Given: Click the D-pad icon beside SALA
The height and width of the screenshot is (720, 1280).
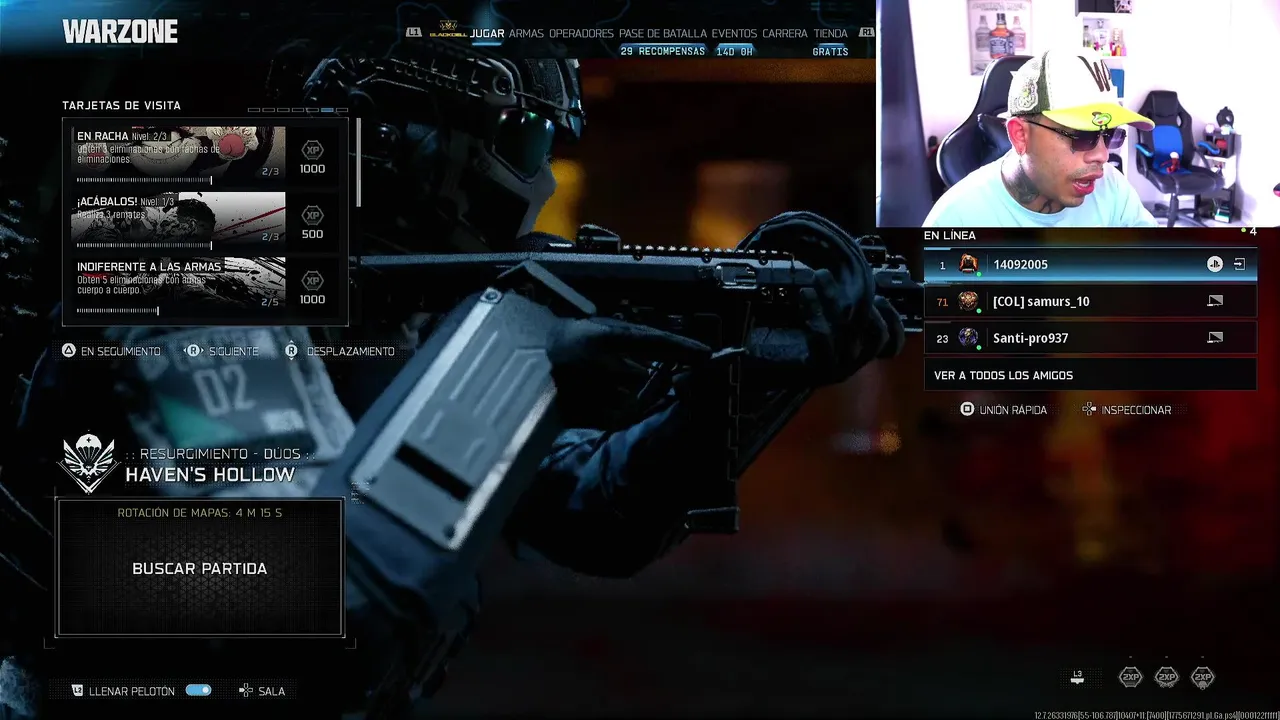Looking at the screenshot, I should point(246,690).
